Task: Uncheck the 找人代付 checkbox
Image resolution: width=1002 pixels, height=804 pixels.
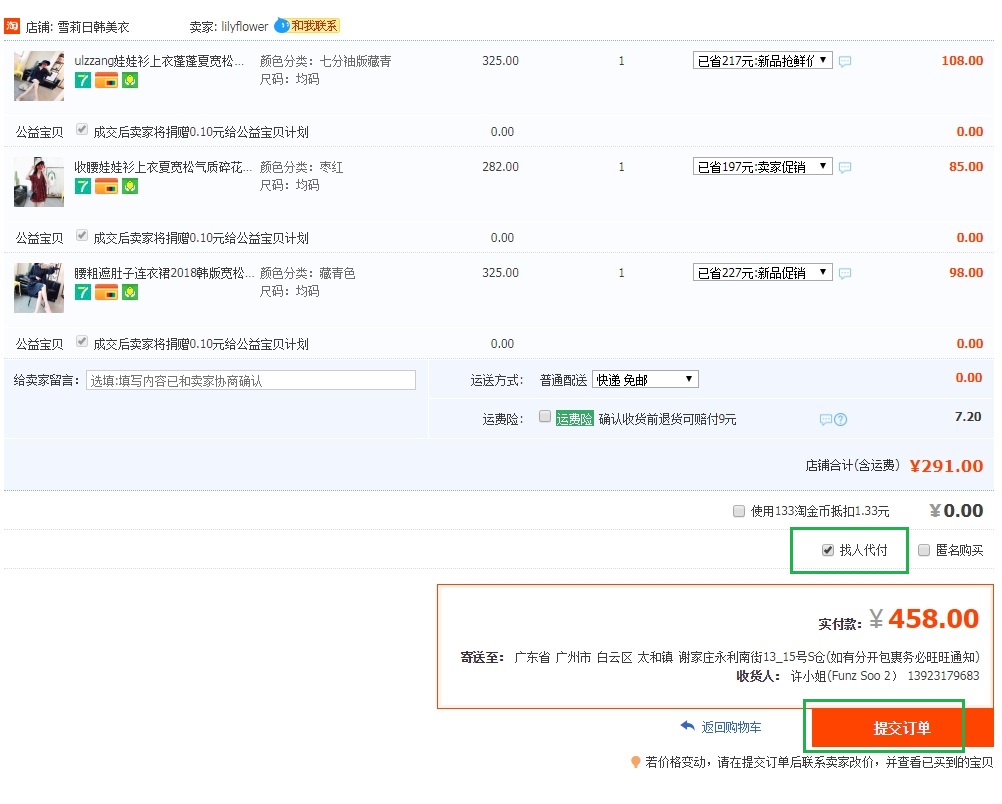Action: click(827, 550)
